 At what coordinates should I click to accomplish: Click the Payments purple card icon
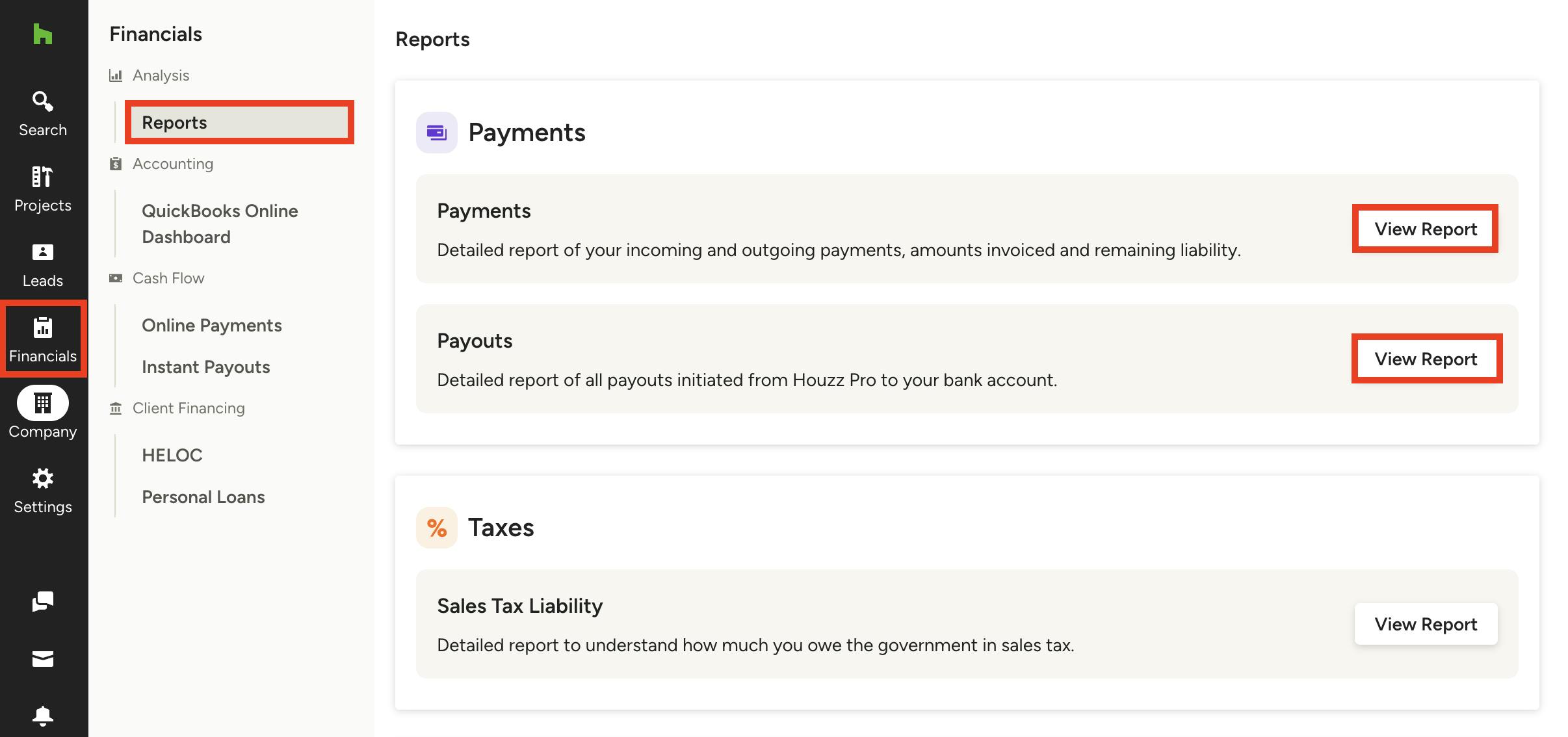point(437,132)
